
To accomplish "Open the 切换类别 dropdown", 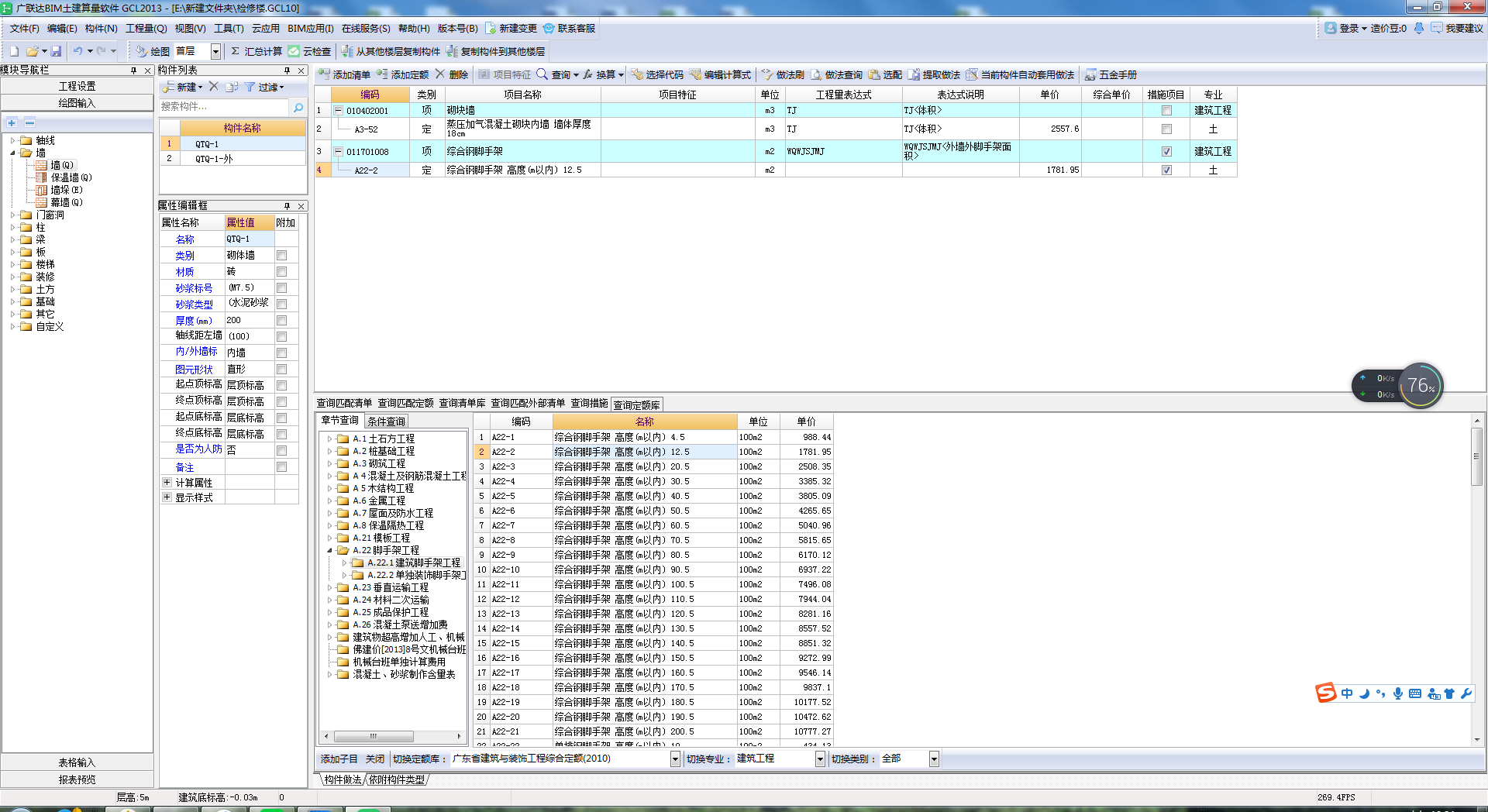I will pyautogui.click(x=934, y=759).
